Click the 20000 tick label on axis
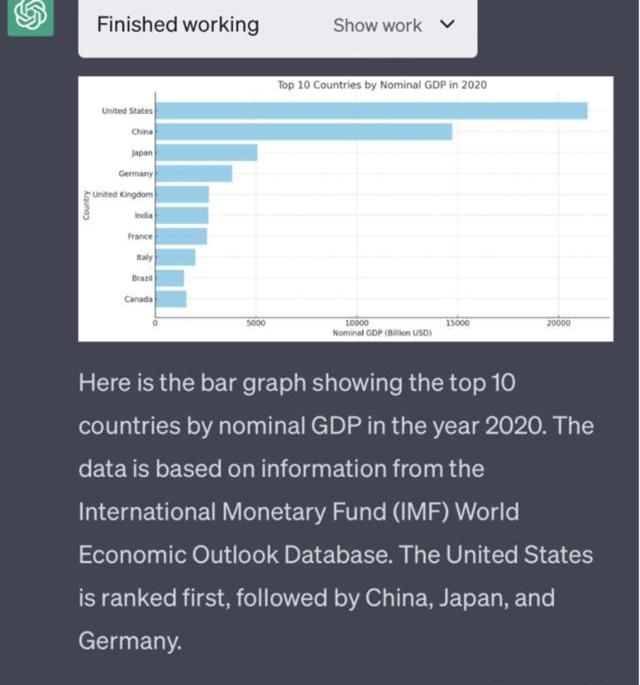Screen dimensions: 640x685 point(559,323)
